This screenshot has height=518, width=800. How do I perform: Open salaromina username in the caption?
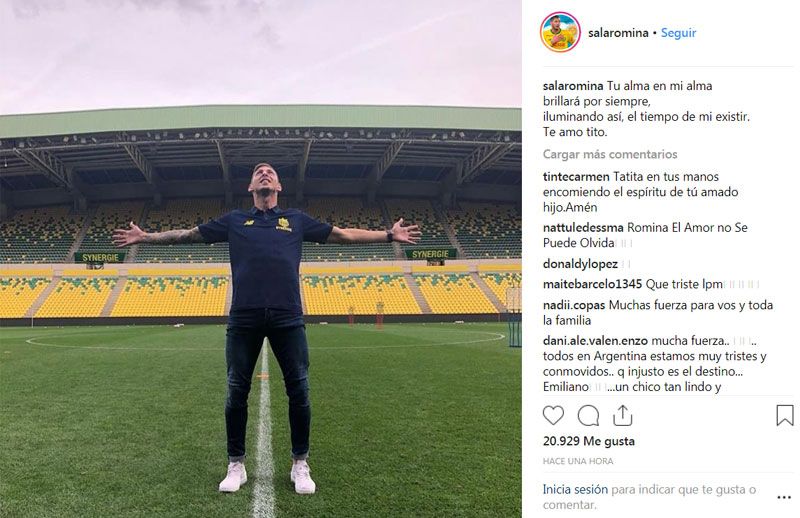point(573,86)
